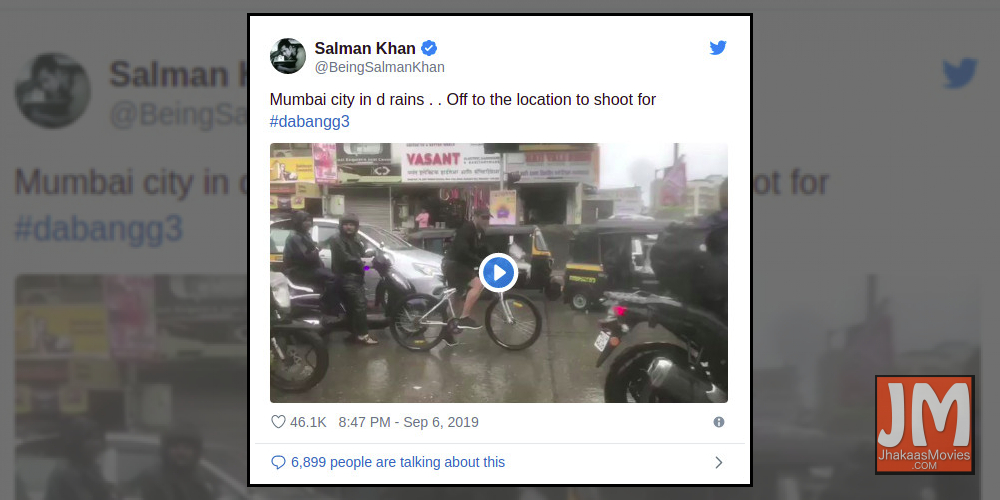Click the 46.1K likes count

(308, 422)
